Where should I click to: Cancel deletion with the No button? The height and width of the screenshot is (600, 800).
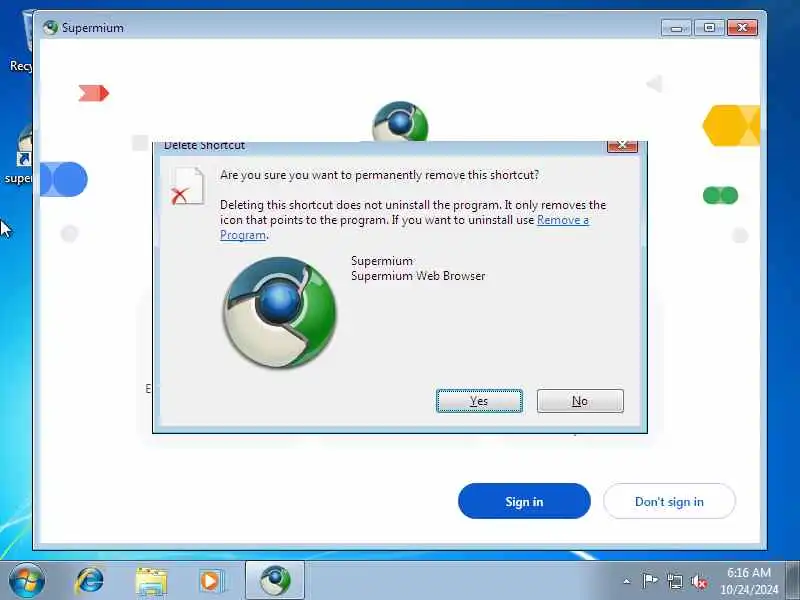point(580,401)
